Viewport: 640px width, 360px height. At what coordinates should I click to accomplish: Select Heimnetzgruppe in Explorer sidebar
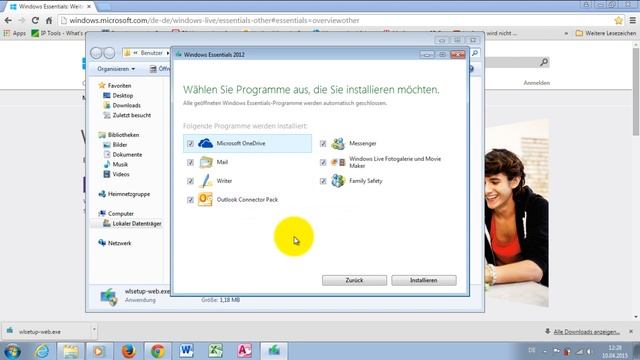[129, 194]
